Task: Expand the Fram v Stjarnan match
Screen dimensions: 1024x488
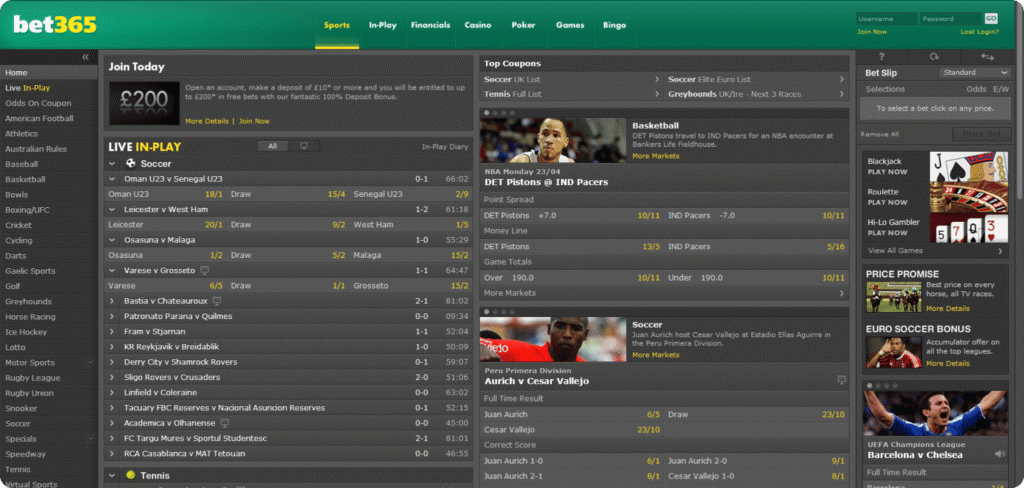Action: (x=112, y=331)
